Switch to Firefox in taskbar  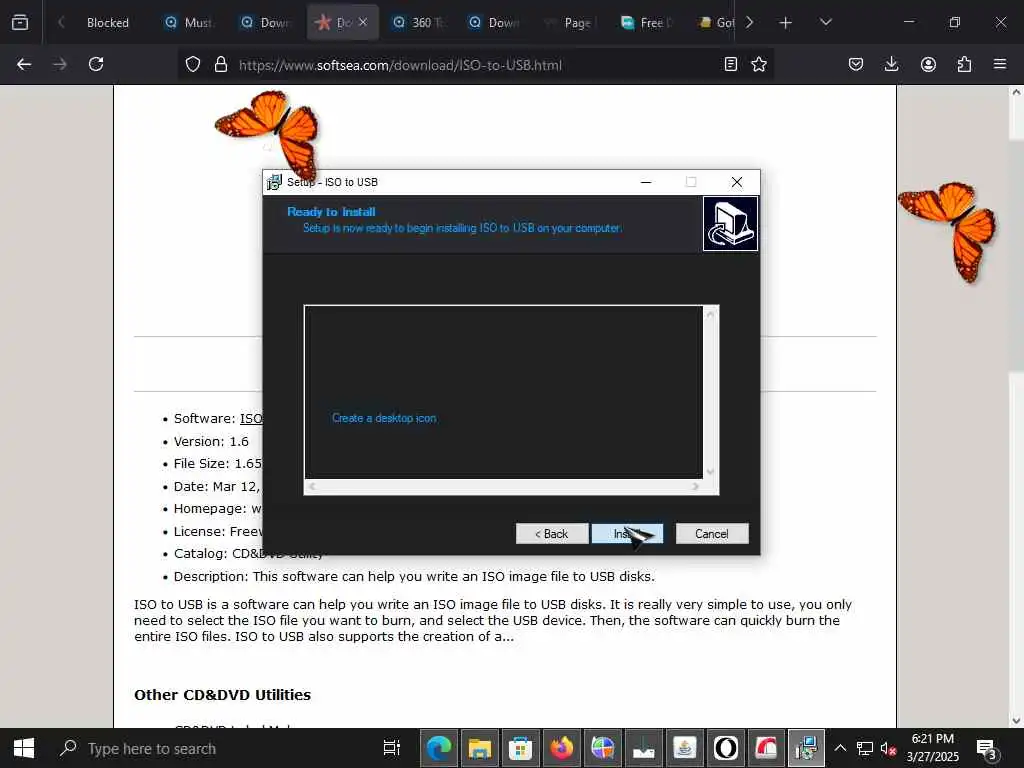tap(562, 748)
